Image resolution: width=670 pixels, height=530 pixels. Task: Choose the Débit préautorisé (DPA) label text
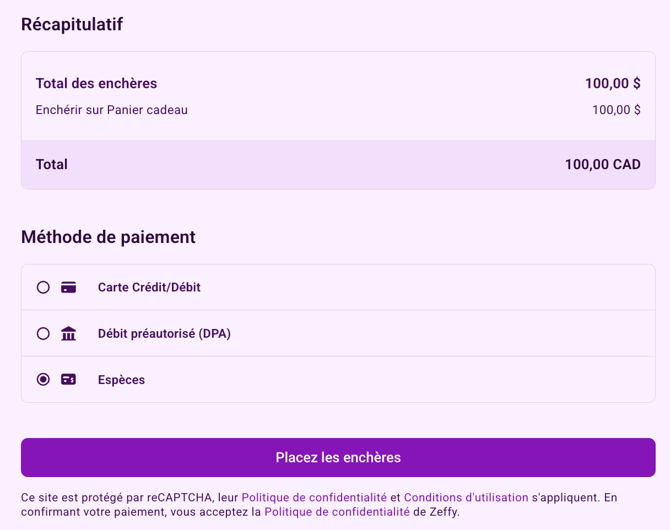coord(164,333)
